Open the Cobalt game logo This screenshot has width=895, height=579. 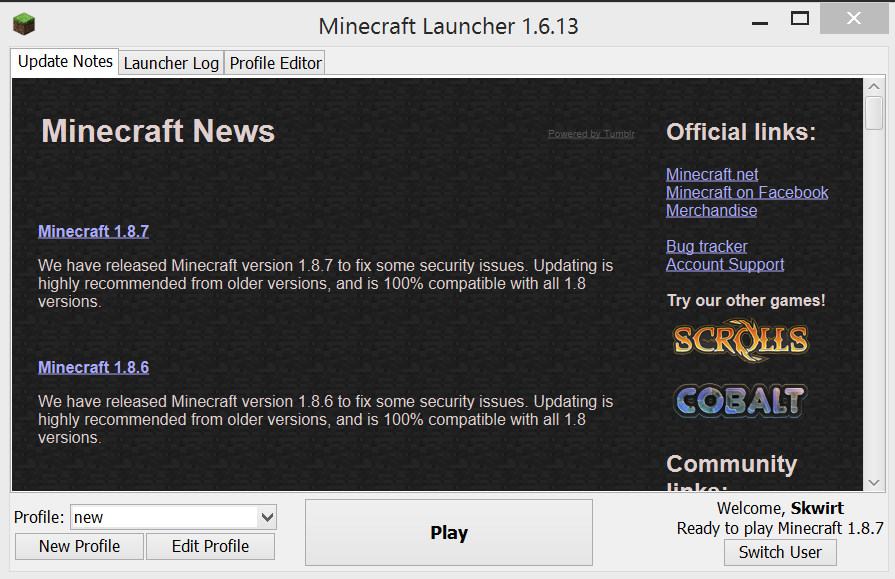click(740, 400)
